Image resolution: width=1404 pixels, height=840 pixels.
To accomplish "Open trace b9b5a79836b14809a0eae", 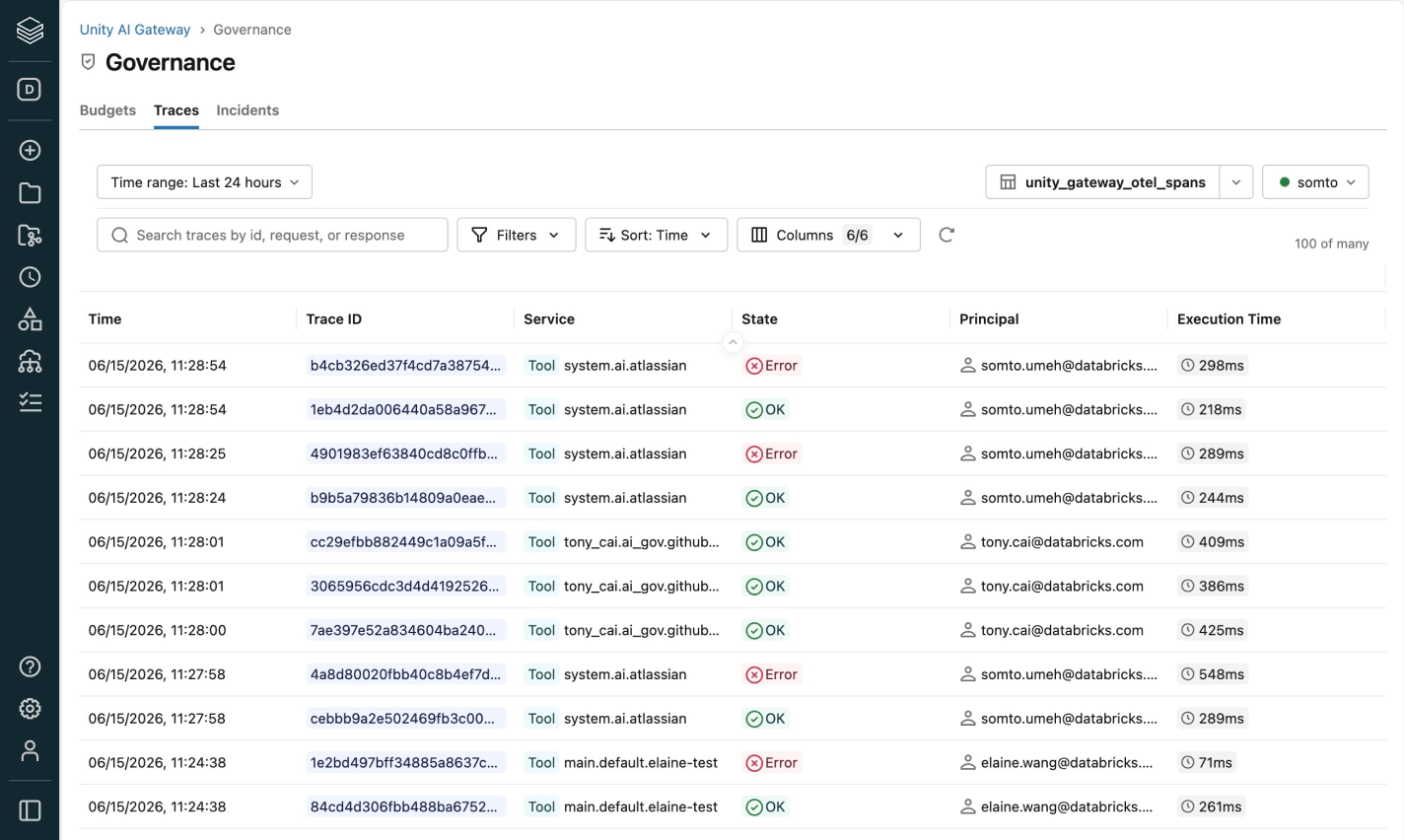I will (x=403, y=498).
